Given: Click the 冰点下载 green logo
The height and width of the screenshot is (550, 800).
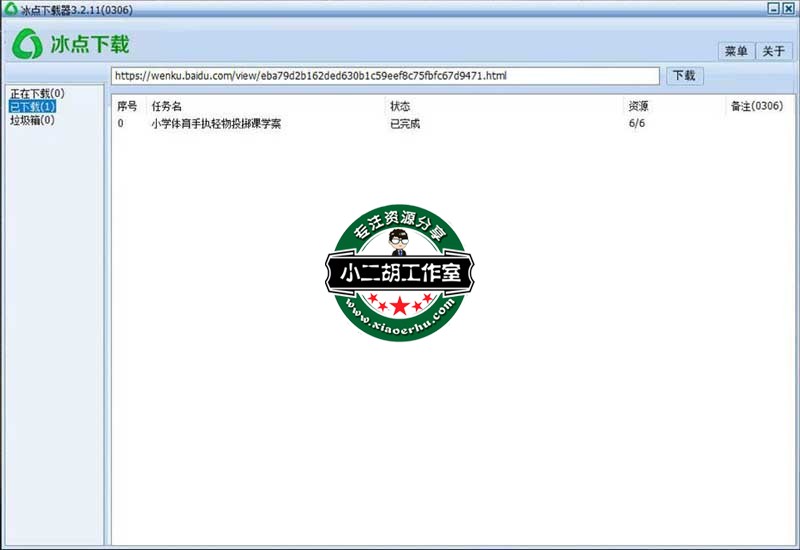Looking at the screenshot, I should pyautogui.click(x=71, y=45).
